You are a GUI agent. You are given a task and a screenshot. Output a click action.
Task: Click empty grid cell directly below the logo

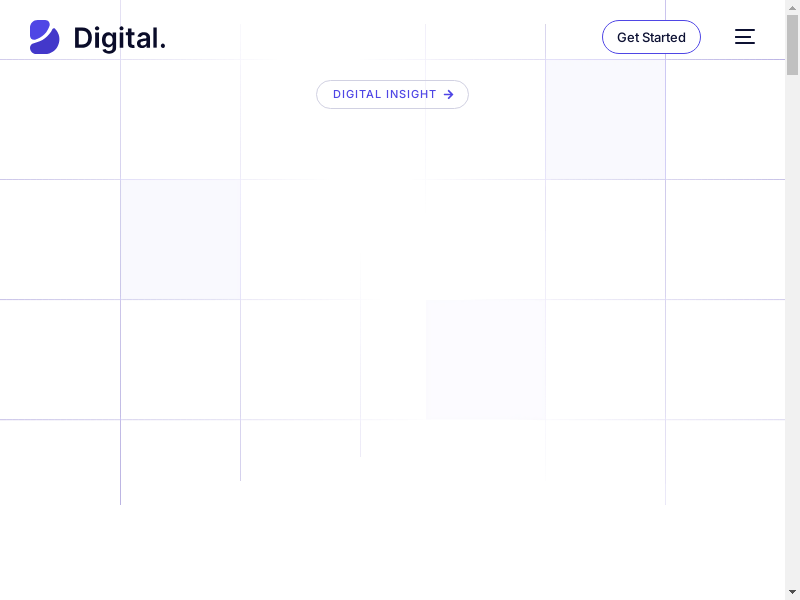pos(60,120)
